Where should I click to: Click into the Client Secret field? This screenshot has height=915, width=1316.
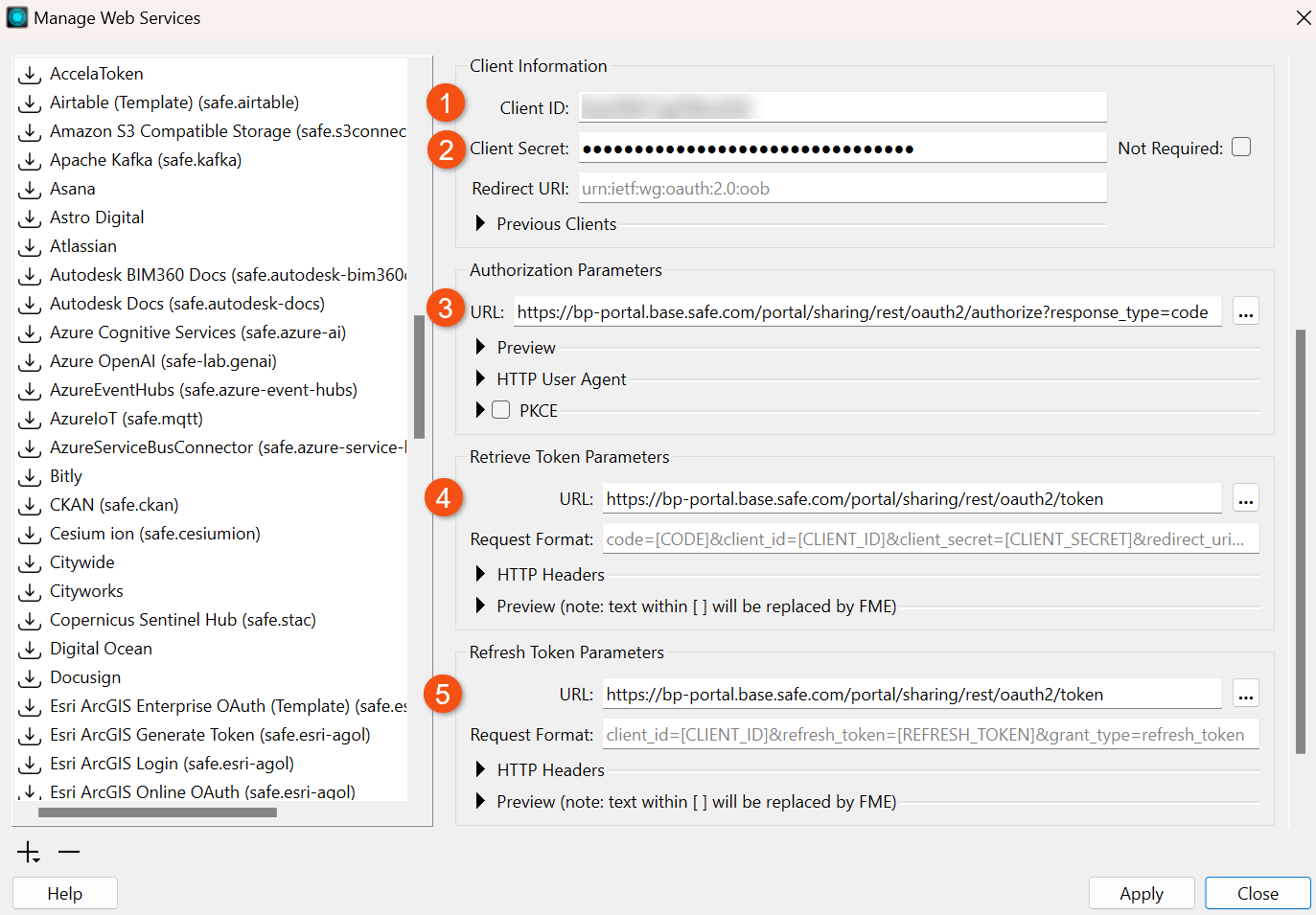coord(843,148)
